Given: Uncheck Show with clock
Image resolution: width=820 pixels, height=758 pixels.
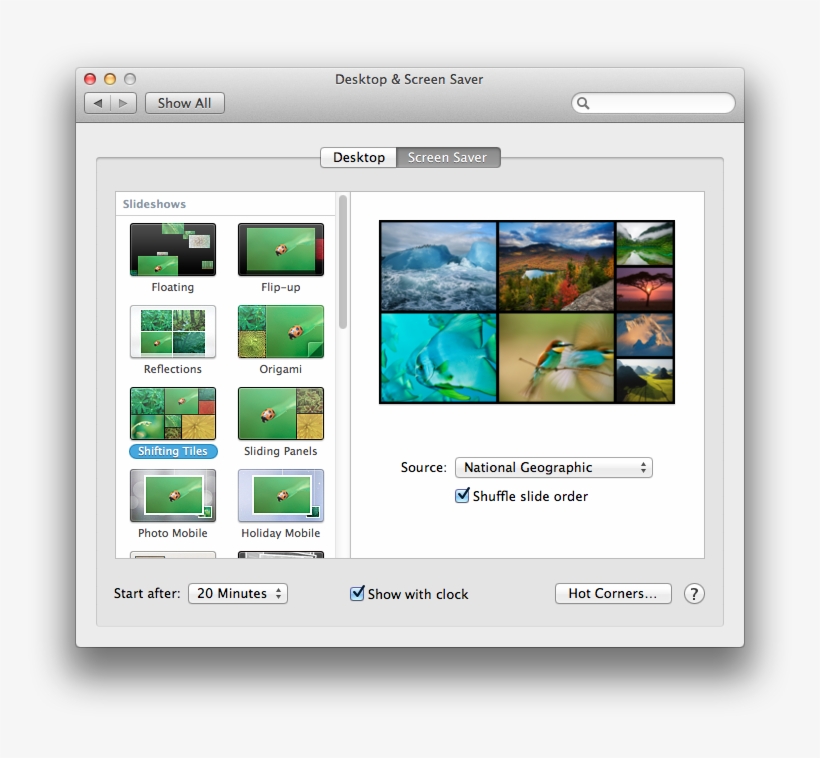Looking at the screenshot, I should (357, 593).
